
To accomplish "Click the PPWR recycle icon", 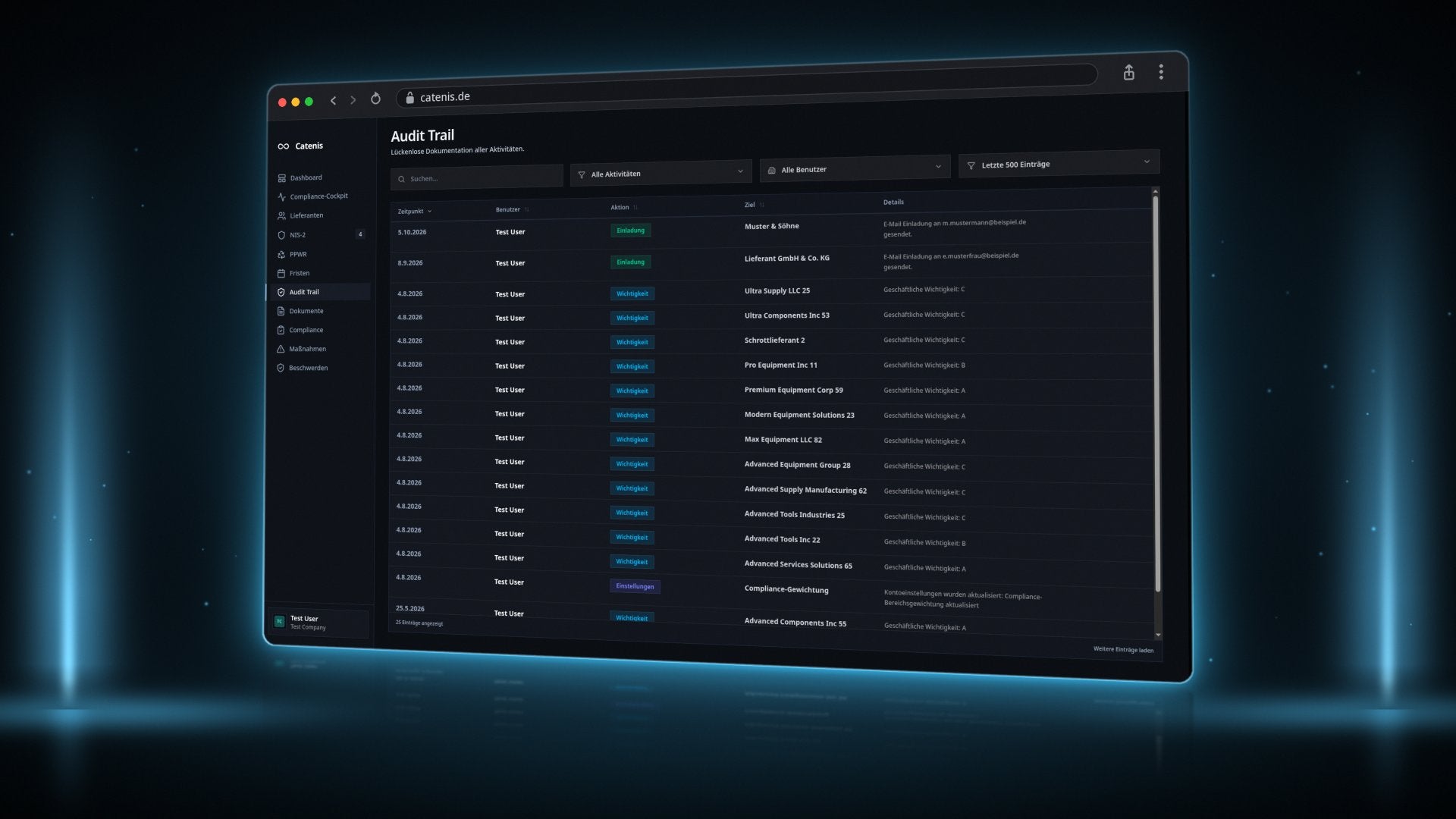I will point(281,255).
